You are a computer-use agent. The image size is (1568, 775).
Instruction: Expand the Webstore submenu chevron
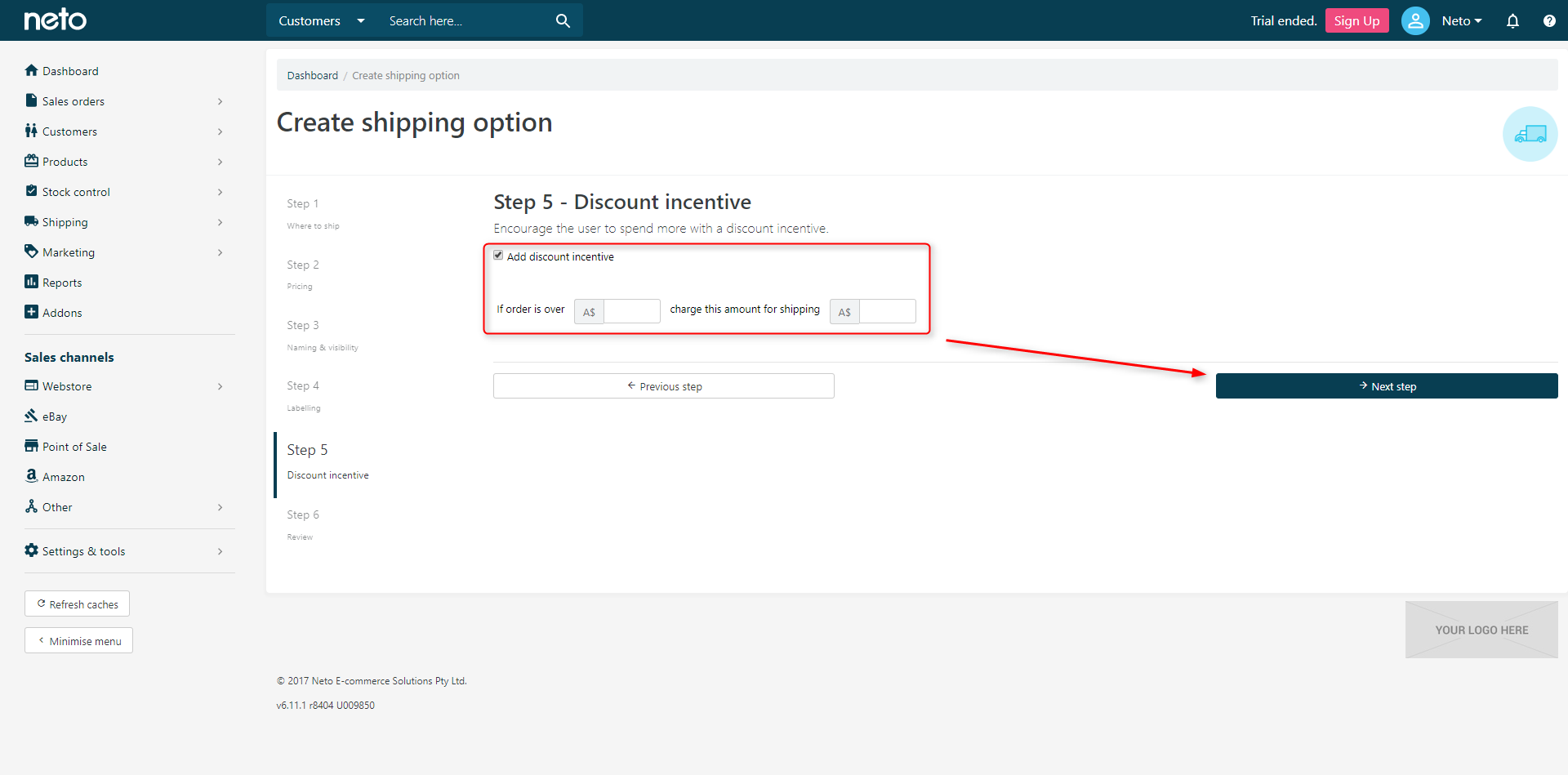(x=220, y=386)
